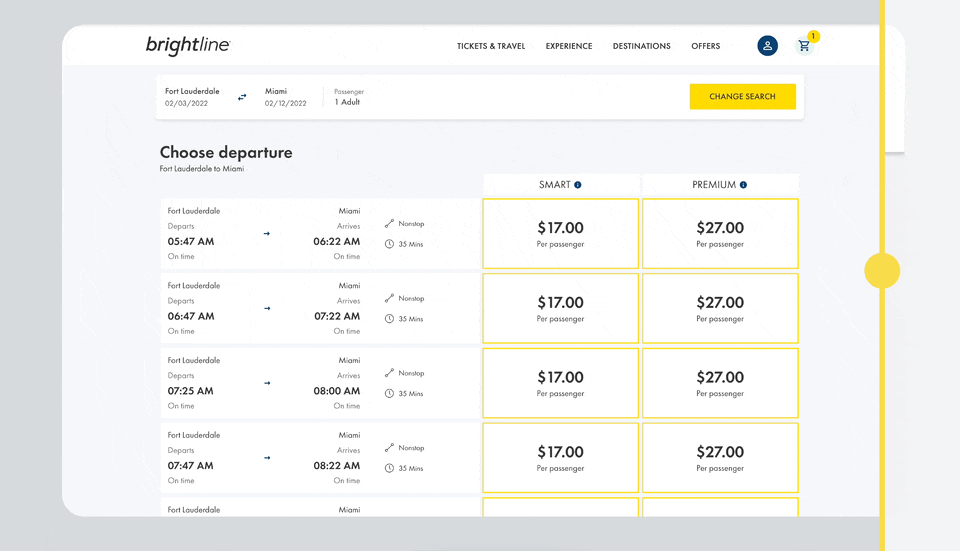Click the Change Search button
The image size is (960, 551).
click(x=742, y=96)
